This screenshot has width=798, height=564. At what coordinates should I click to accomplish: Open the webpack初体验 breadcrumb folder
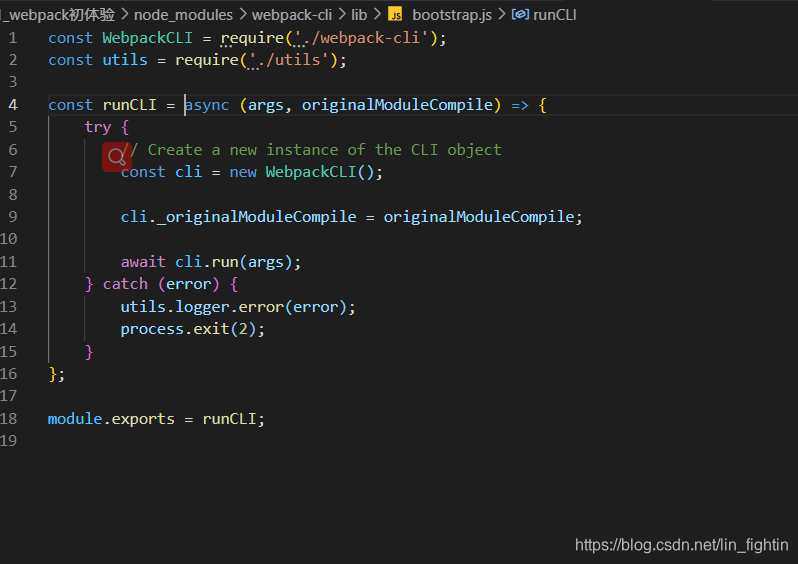[x=58, y=15]
